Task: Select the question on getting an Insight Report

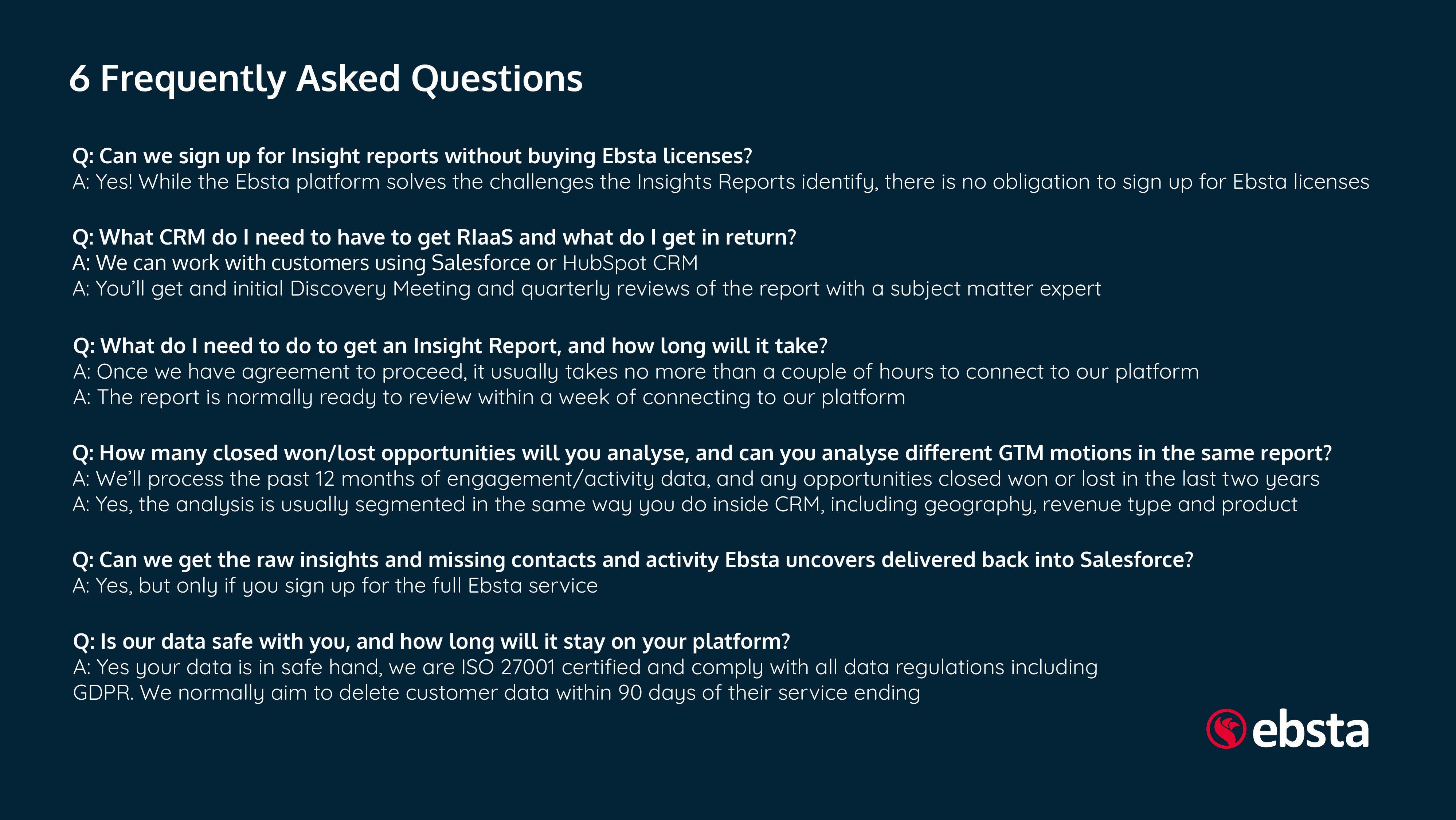Action: click(450, 346)
